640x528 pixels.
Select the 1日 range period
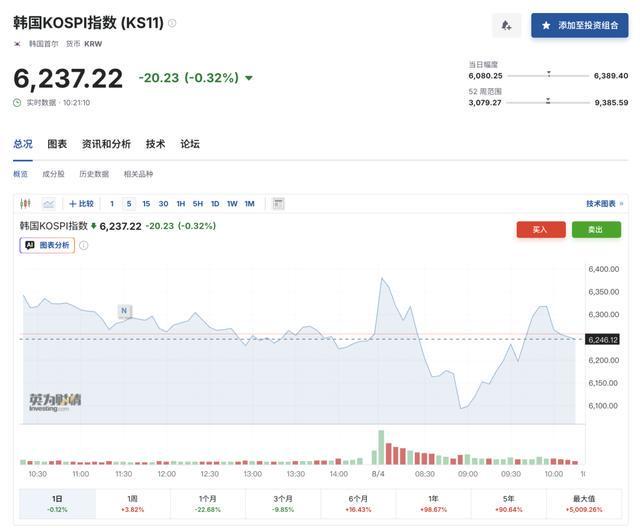point(58,504)
